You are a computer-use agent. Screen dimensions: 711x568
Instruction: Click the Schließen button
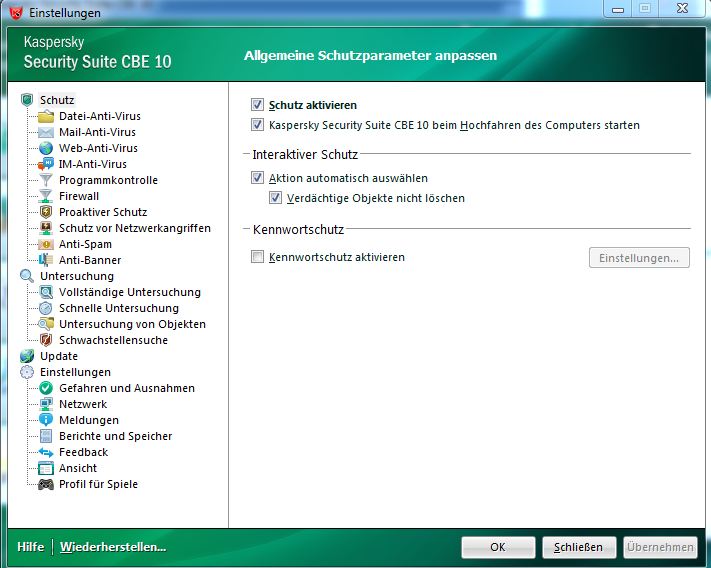(x=579, y=547)
